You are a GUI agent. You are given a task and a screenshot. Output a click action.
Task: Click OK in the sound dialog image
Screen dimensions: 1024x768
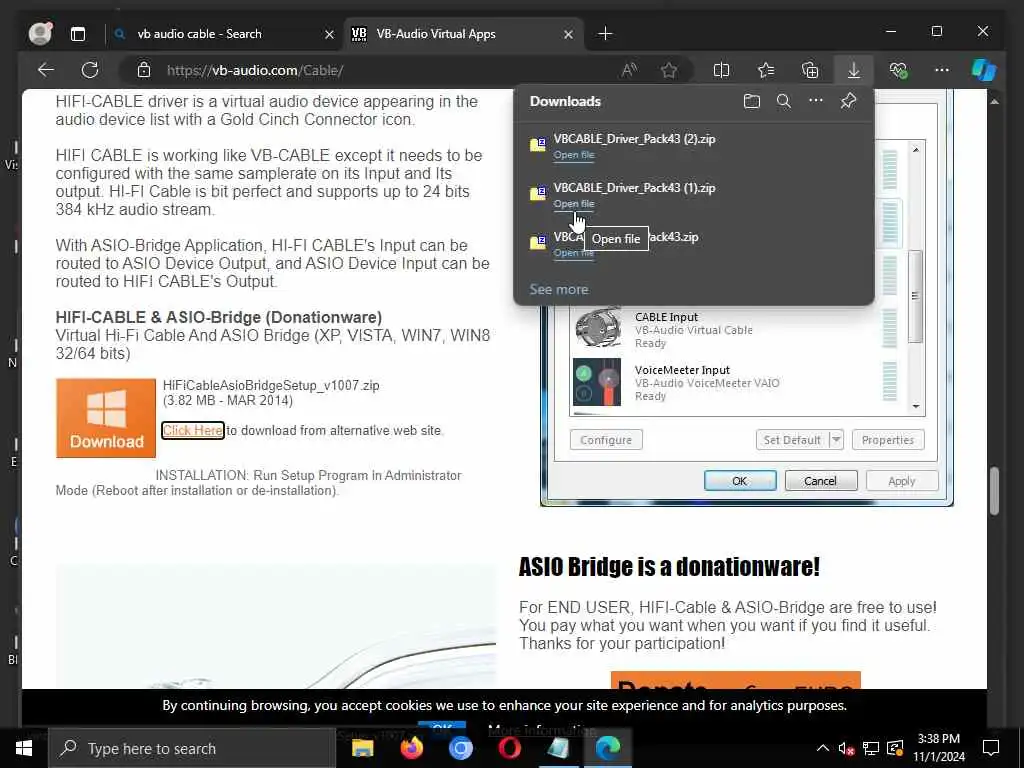coord(740,481)
